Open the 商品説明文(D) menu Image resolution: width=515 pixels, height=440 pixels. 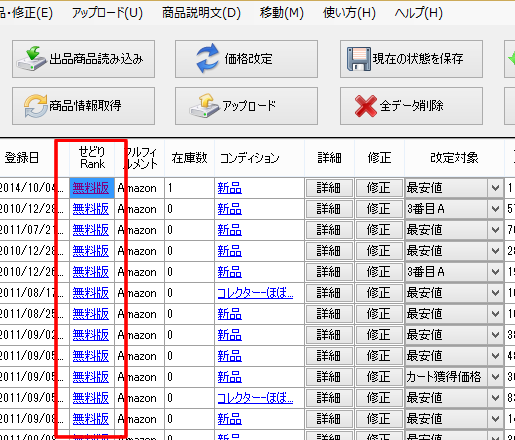(201, 13)
